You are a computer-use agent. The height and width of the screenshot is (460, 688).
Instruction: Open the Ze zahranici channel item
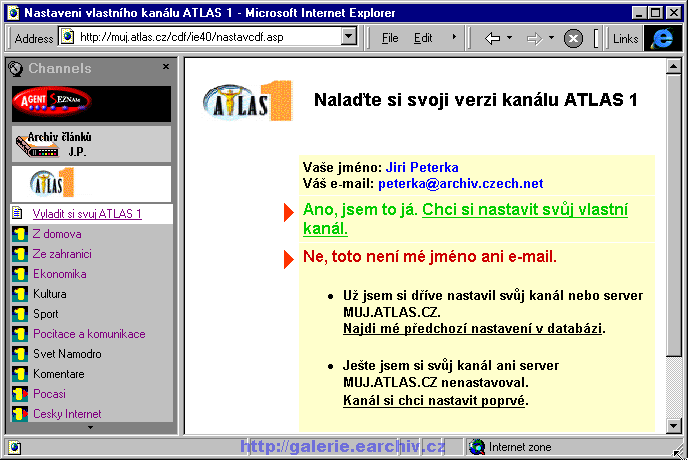(62, 254)
